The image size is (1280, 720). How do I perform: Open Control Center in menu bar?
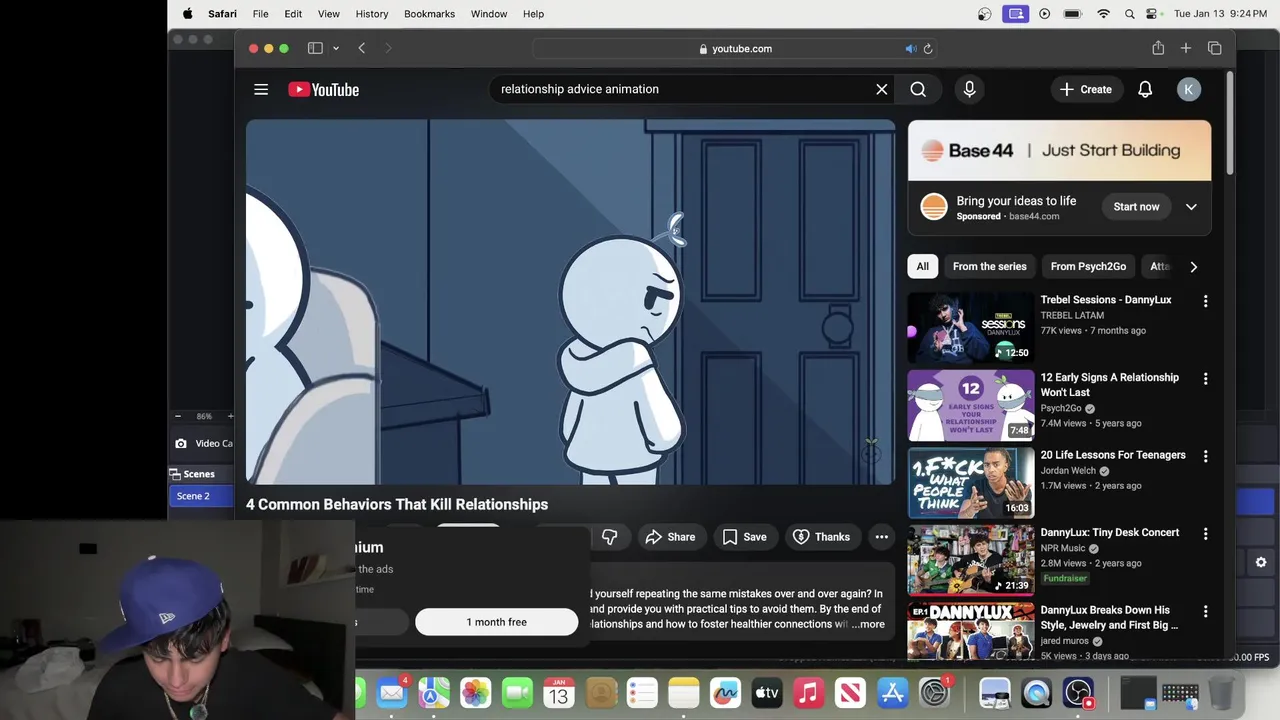1152,14
